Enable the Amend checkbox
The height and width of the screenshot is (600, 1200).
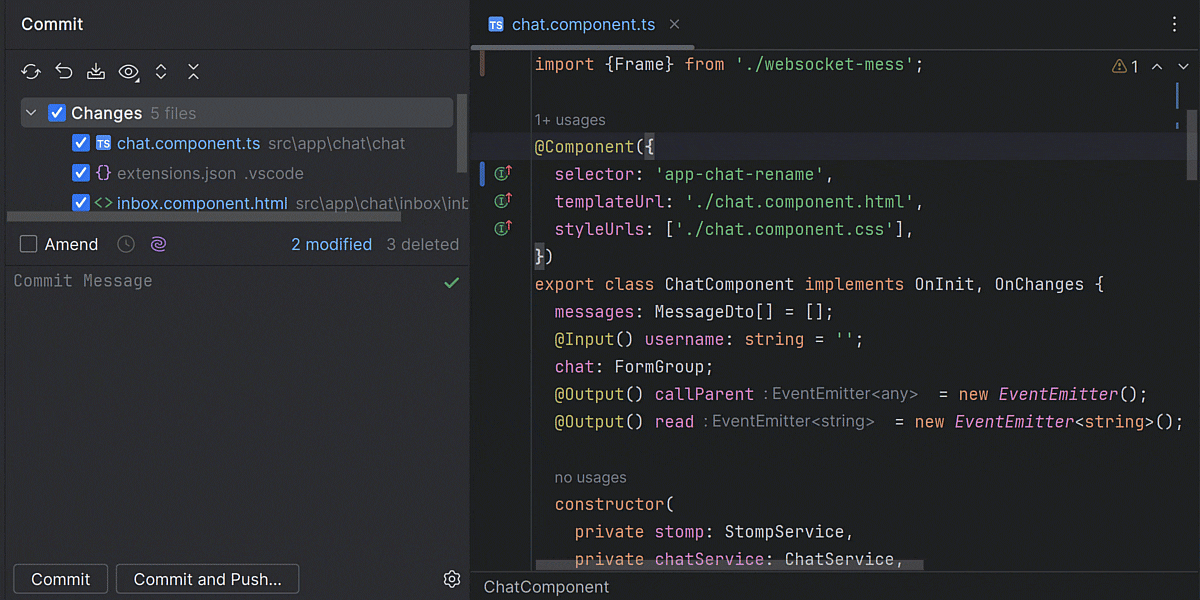click(29, 243)
